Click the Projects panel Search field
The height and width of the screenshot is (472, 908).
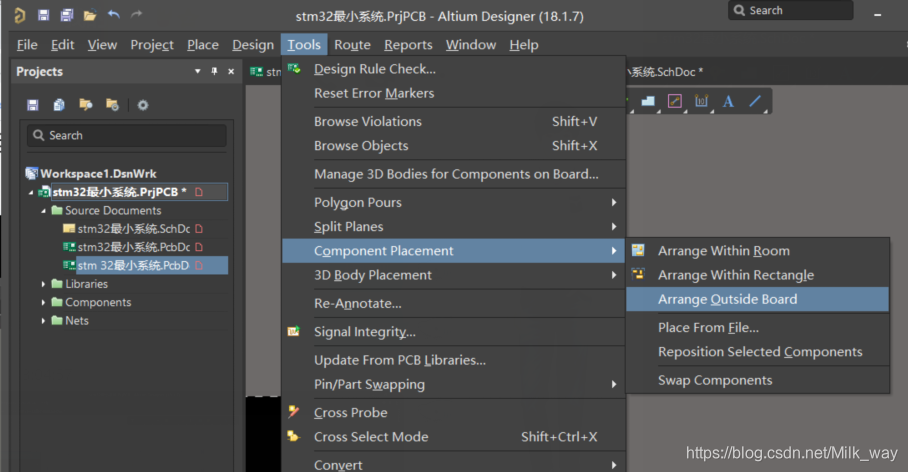pos(126,136)
